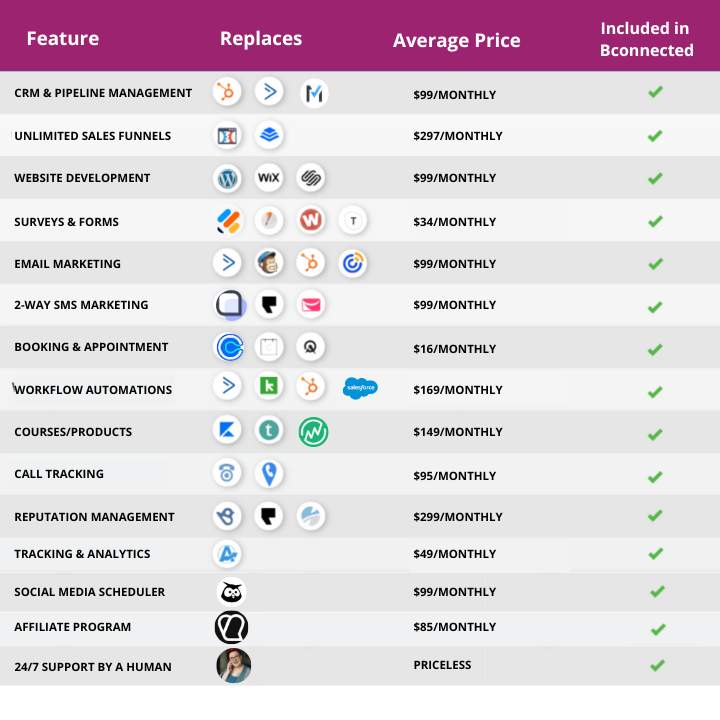Screen dimensions: 720x720
Task: Select the Included in Bconnected header
Action: 646,40
